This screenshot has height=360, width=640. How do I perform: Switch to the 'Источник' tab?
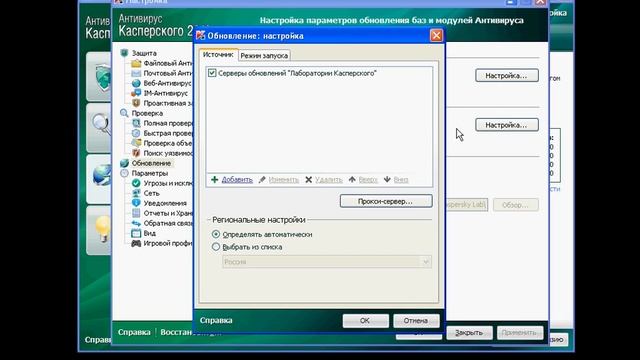pyautogui.click(x=218, y=55)
